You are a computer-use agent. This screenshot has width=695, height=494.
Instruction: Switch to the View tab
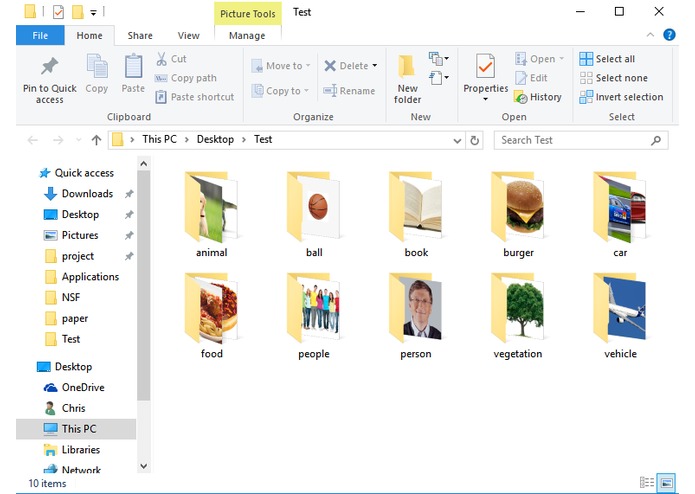[x=188, y=35]
